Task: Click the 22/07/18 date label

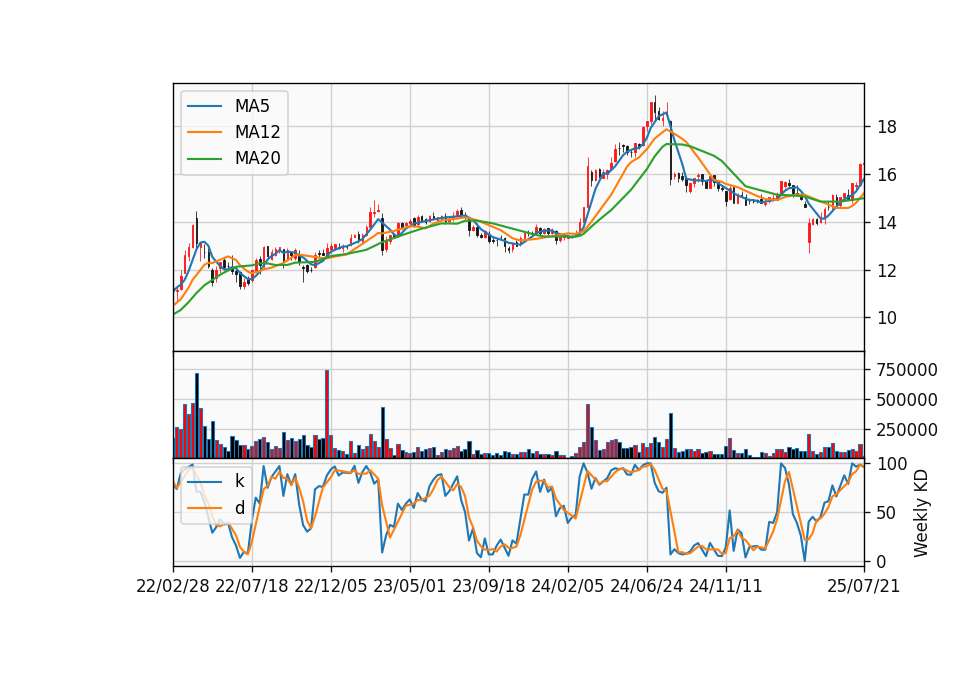Action: 252,586
